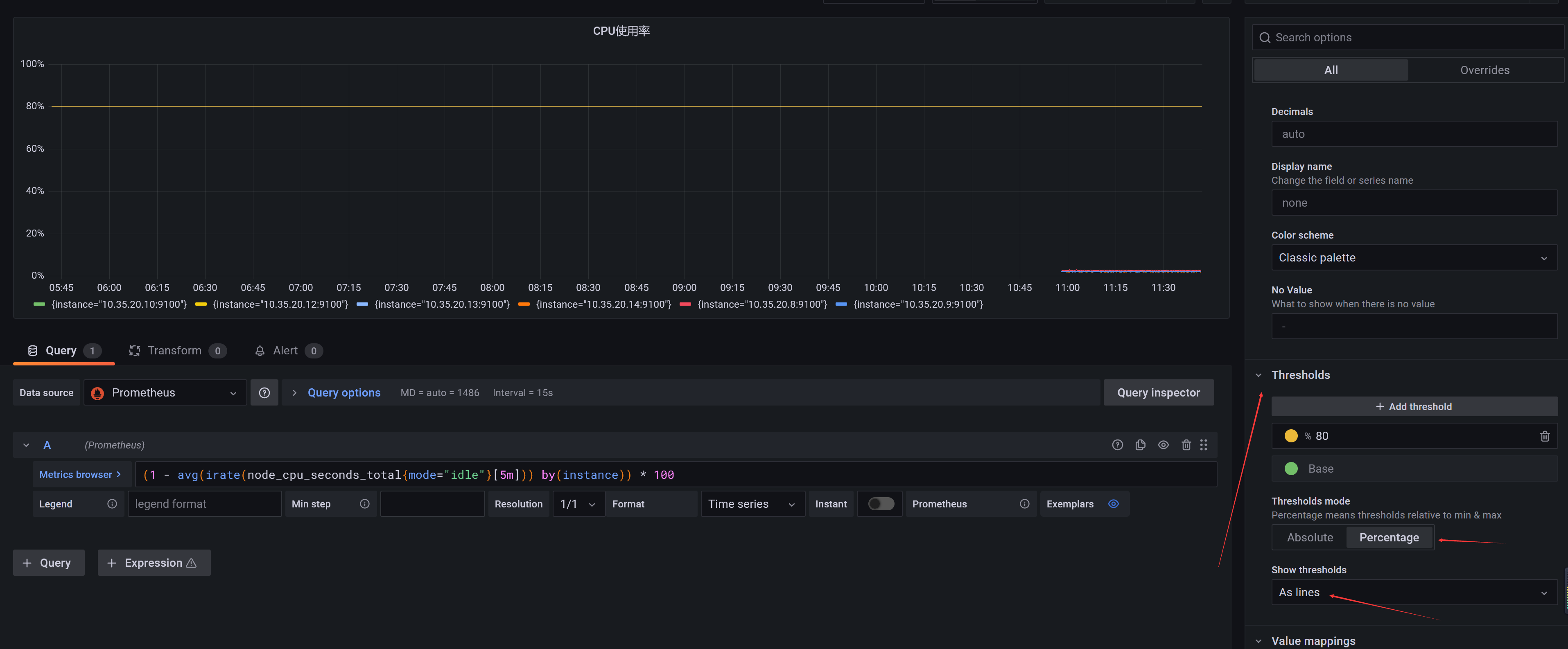Image resolution: width=1568 pixels, height=649 pixels.
Task: Open the Query inspector
Action: pyautogui.click(x=1158, y=392)
